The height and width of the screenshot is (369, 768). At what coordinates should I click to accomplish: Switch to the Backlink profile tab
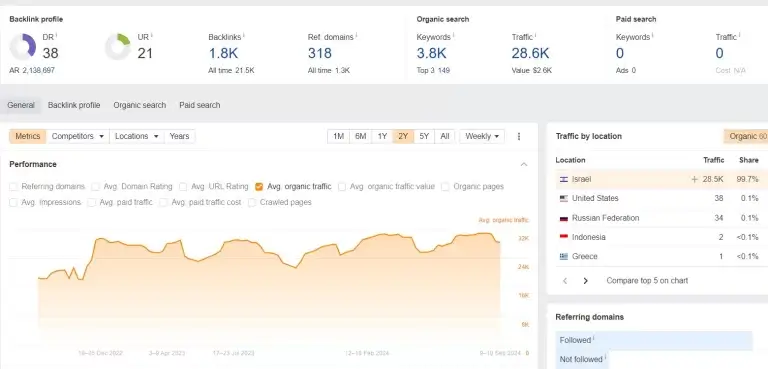74,105
